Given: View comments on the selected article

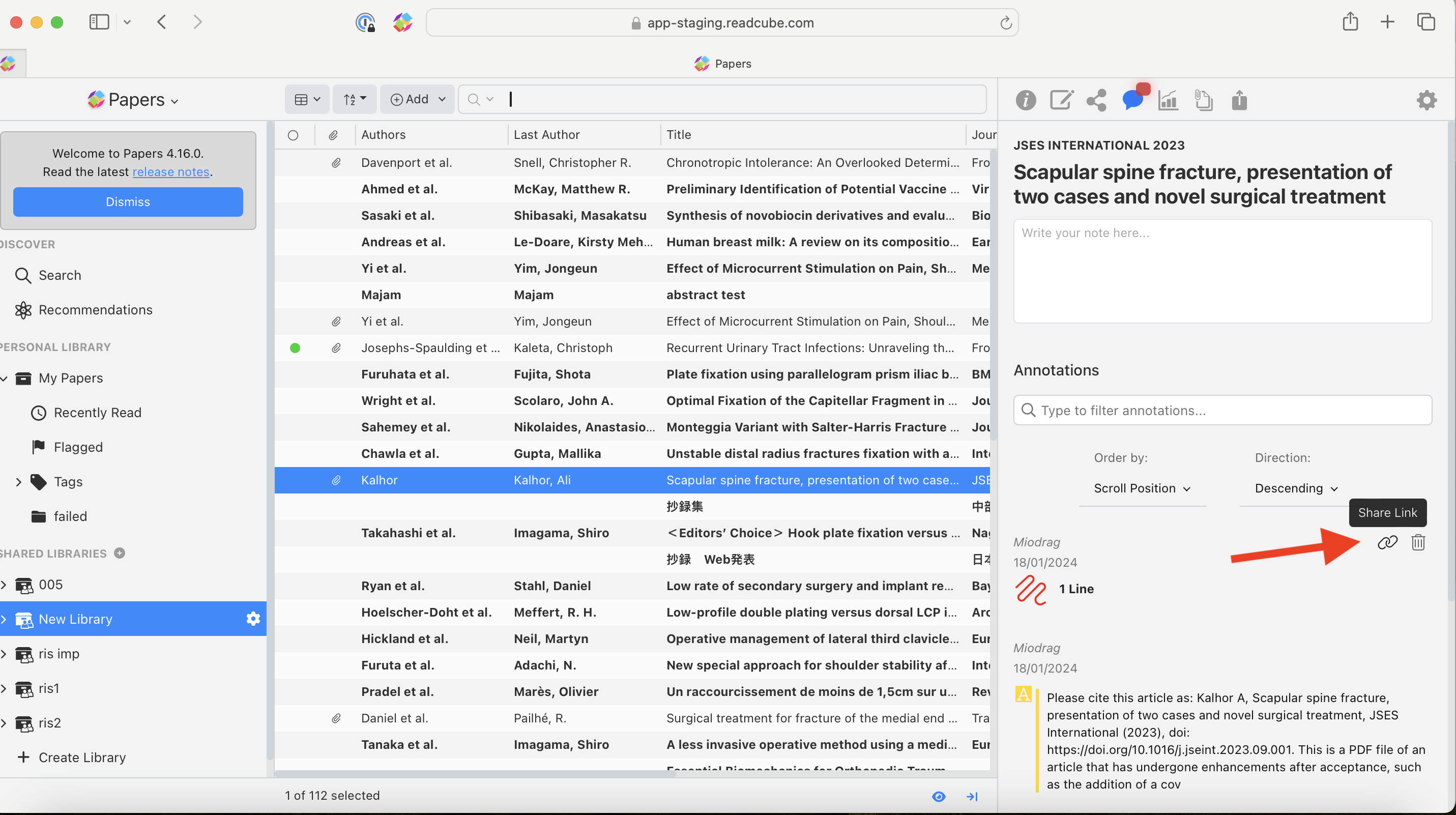Looking at the screenshot, I should (1132, 100).
